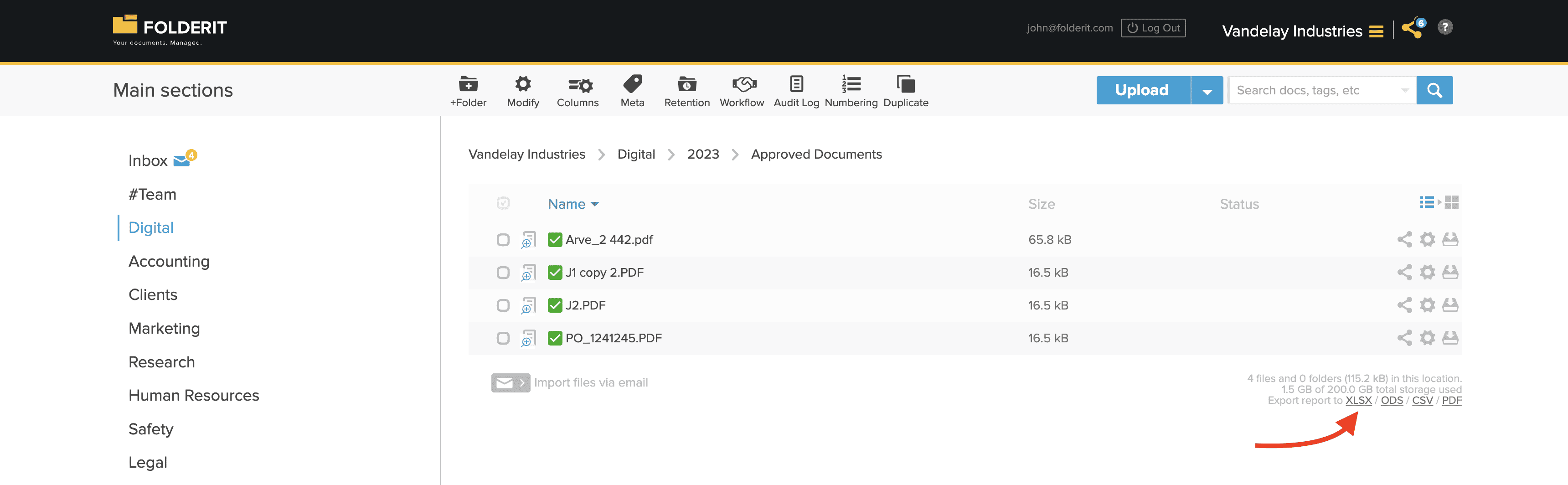Share the J1 copy 2.PDF file
The height and width of the screenshot is (485, 1568).
1404,273
